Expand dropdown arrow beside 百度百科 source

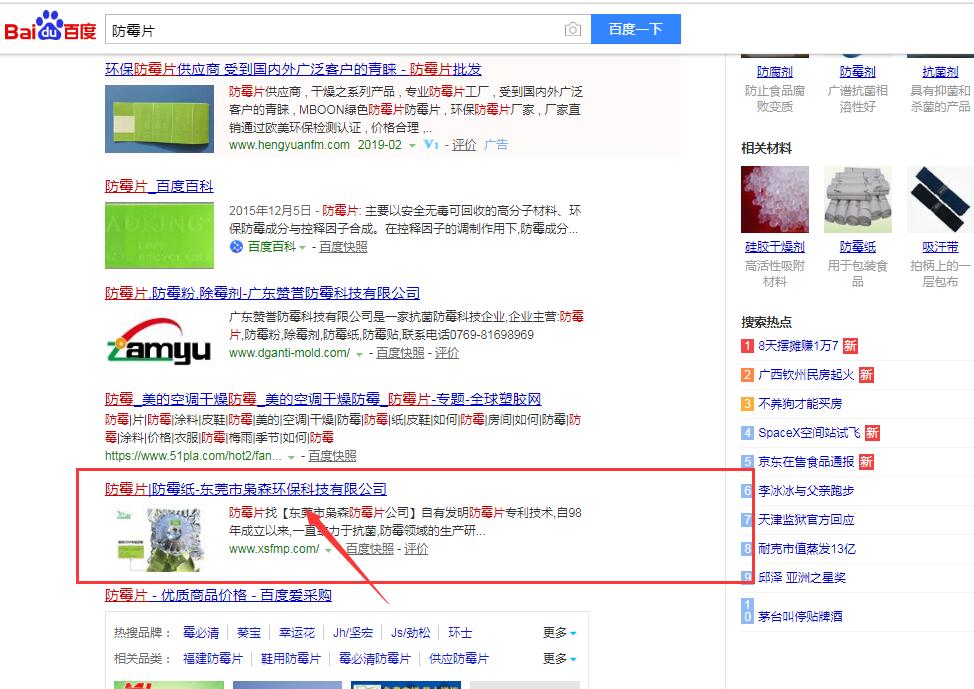[304, 247]
